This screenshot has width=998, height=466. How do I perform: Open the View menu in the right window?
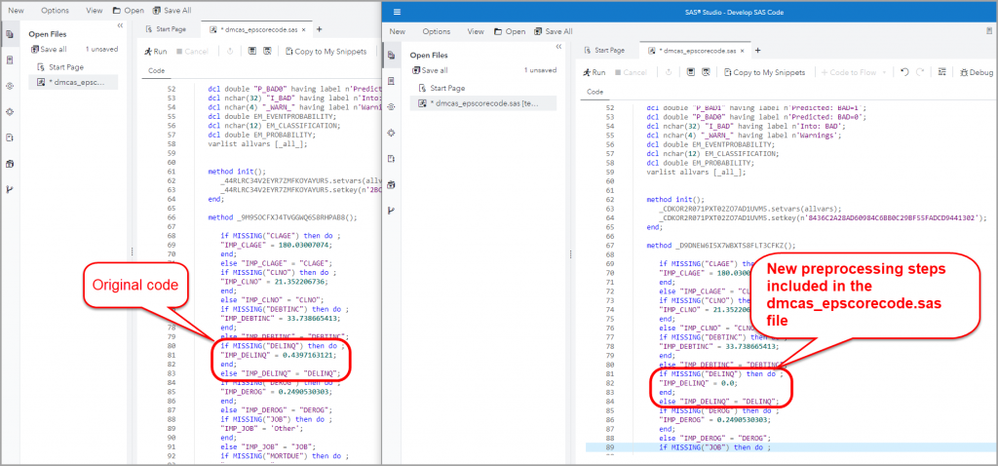point(475,31)
